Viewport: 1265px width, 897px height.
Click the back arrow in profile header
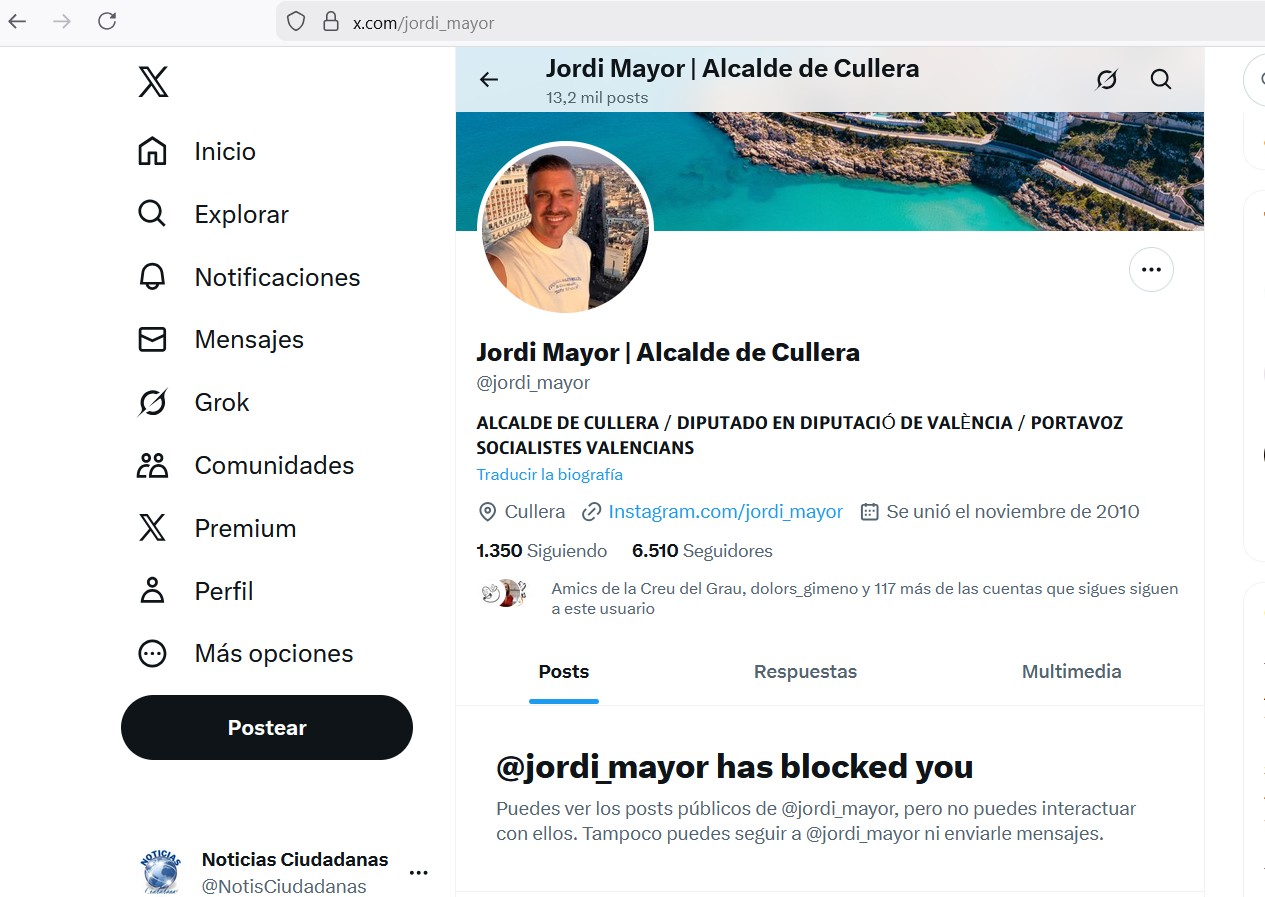tap(489, 80)
